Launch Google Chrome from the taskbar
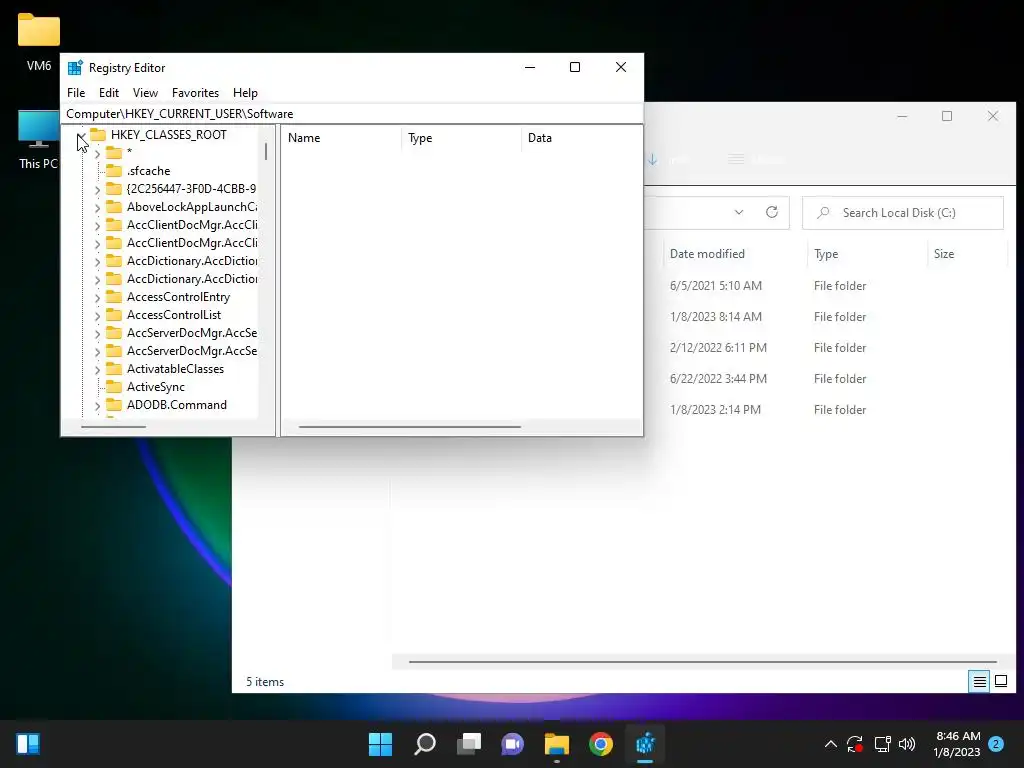 pyautogui.click(x=601, y=744)
